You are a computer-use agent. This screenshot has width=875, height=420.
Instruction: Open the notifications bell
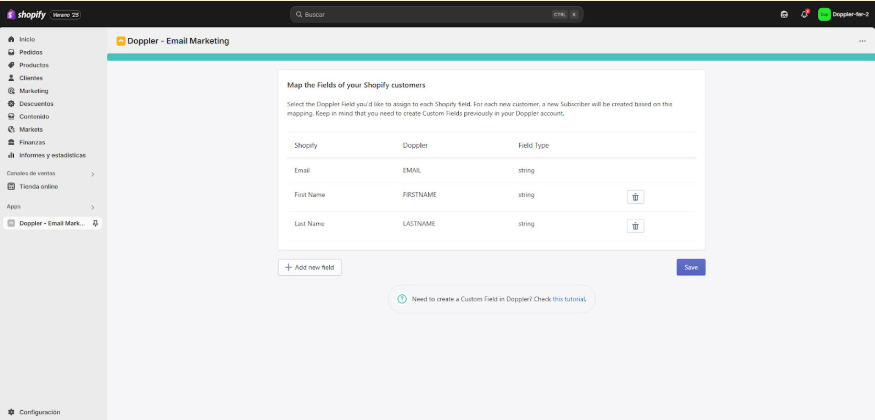tap(804, 15)
